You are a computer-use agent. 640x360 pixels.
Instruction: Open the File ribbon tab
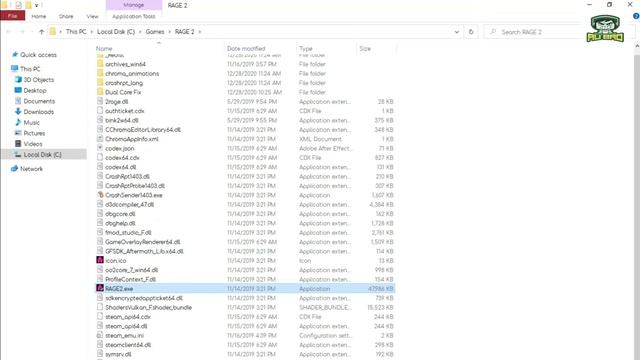tap(13, 16)
